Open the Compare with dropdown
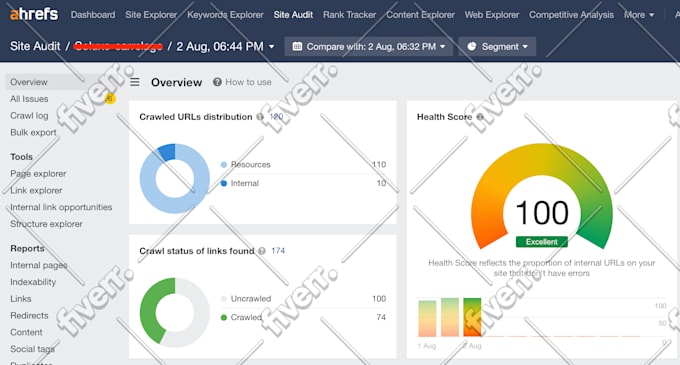680x365 pixels. click(x=369, y=46)
